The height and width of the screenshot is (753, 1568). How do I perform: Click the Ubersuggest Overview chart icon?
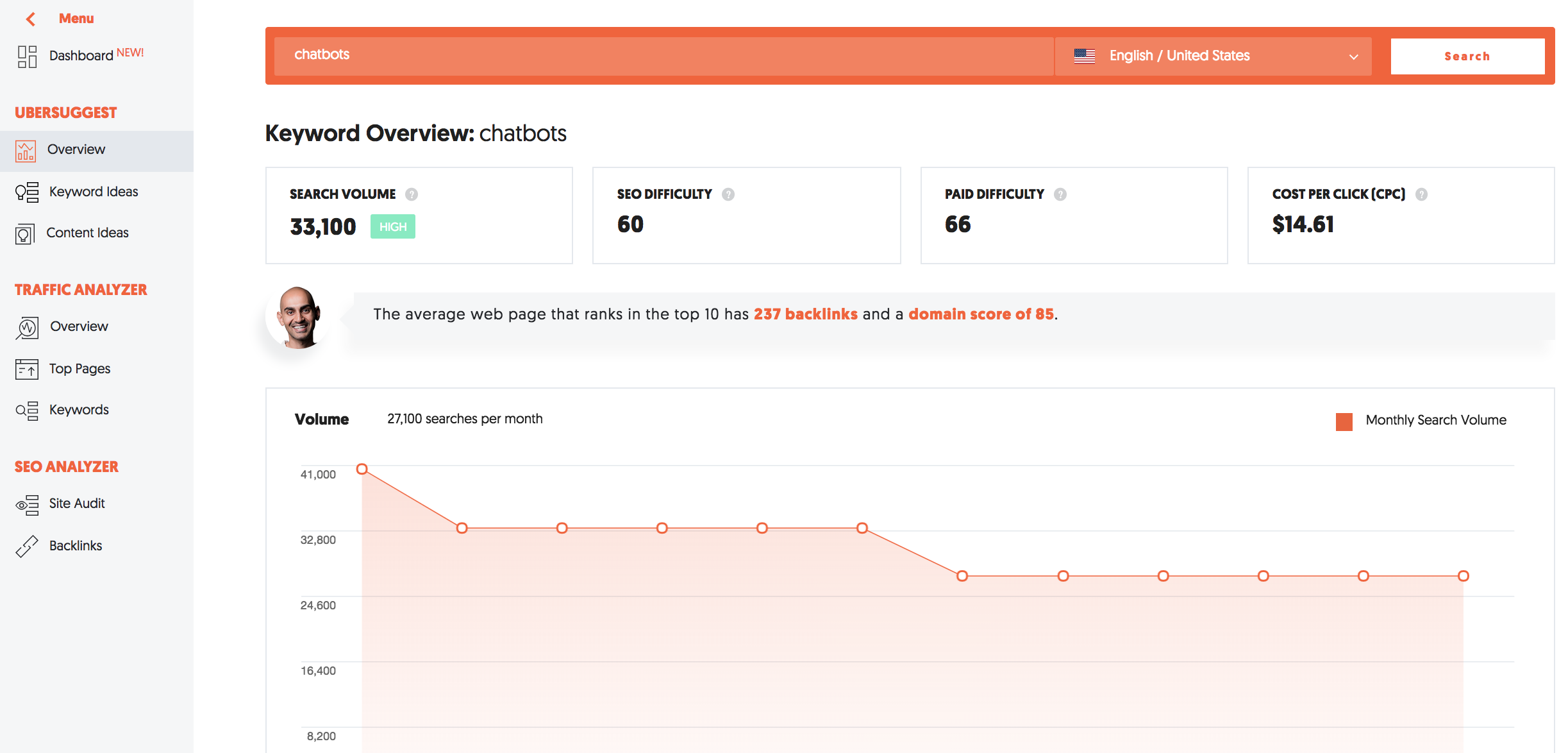tap(26, 151)
